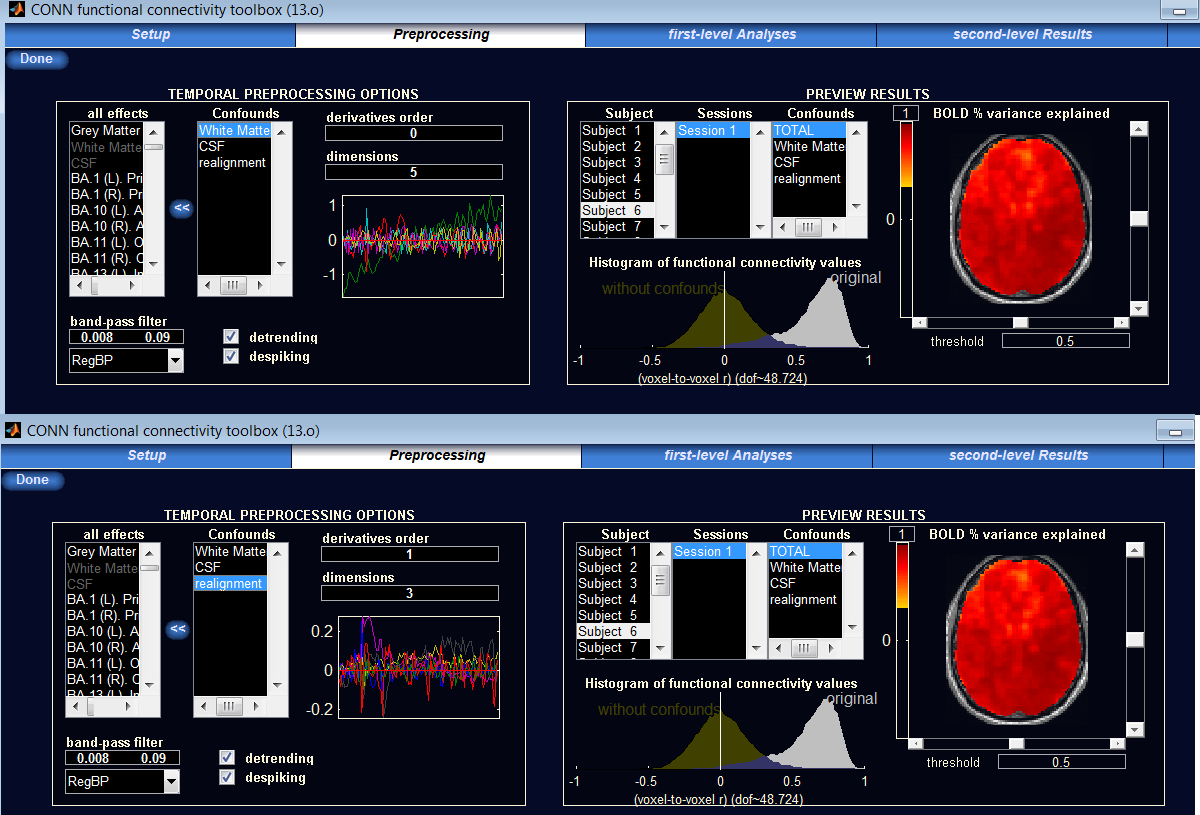Switch to first-level Analyses tab in top window
1200x815 pixels.
click(x=731, y=34)
